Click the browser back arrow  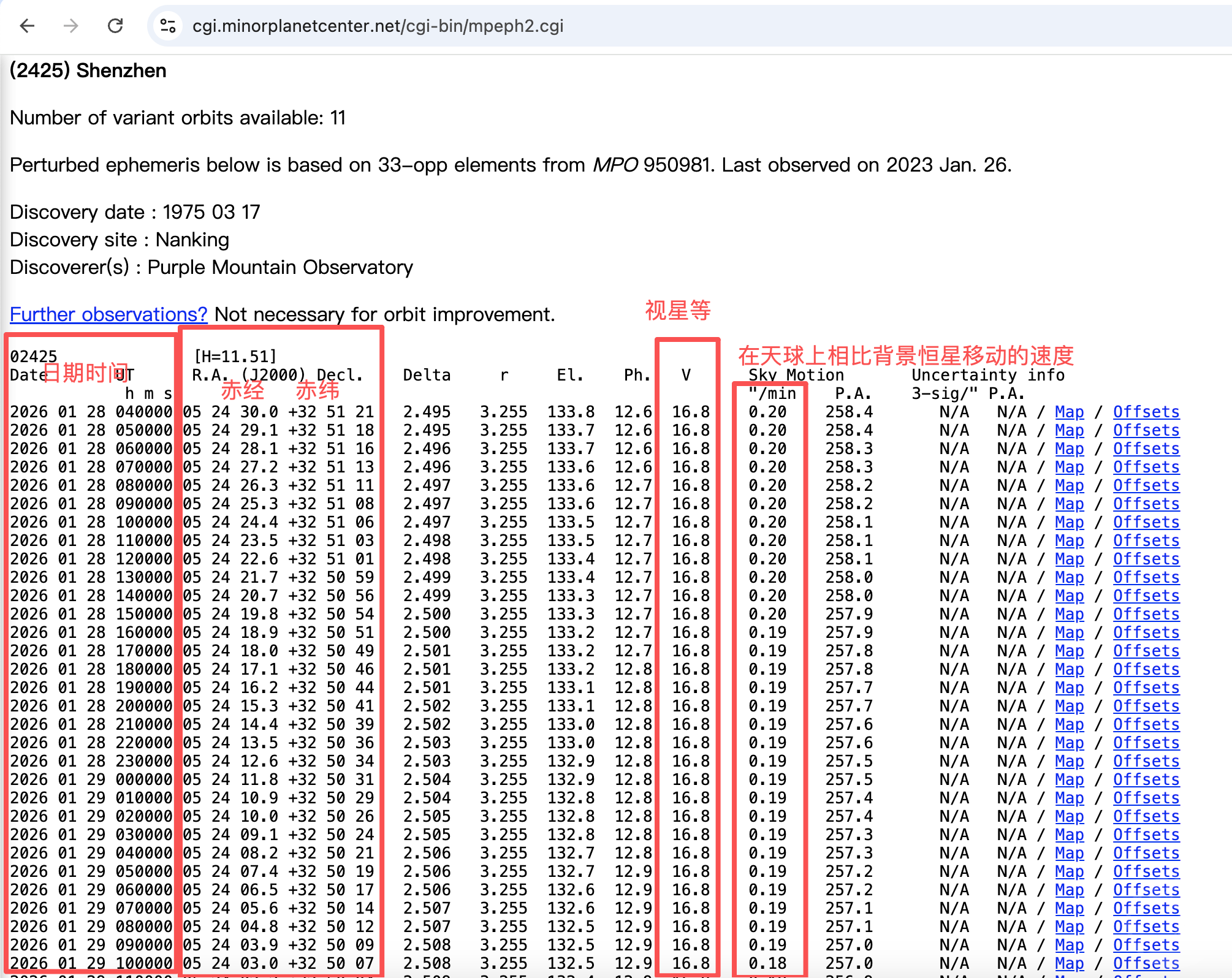click(x=27, y=26)
